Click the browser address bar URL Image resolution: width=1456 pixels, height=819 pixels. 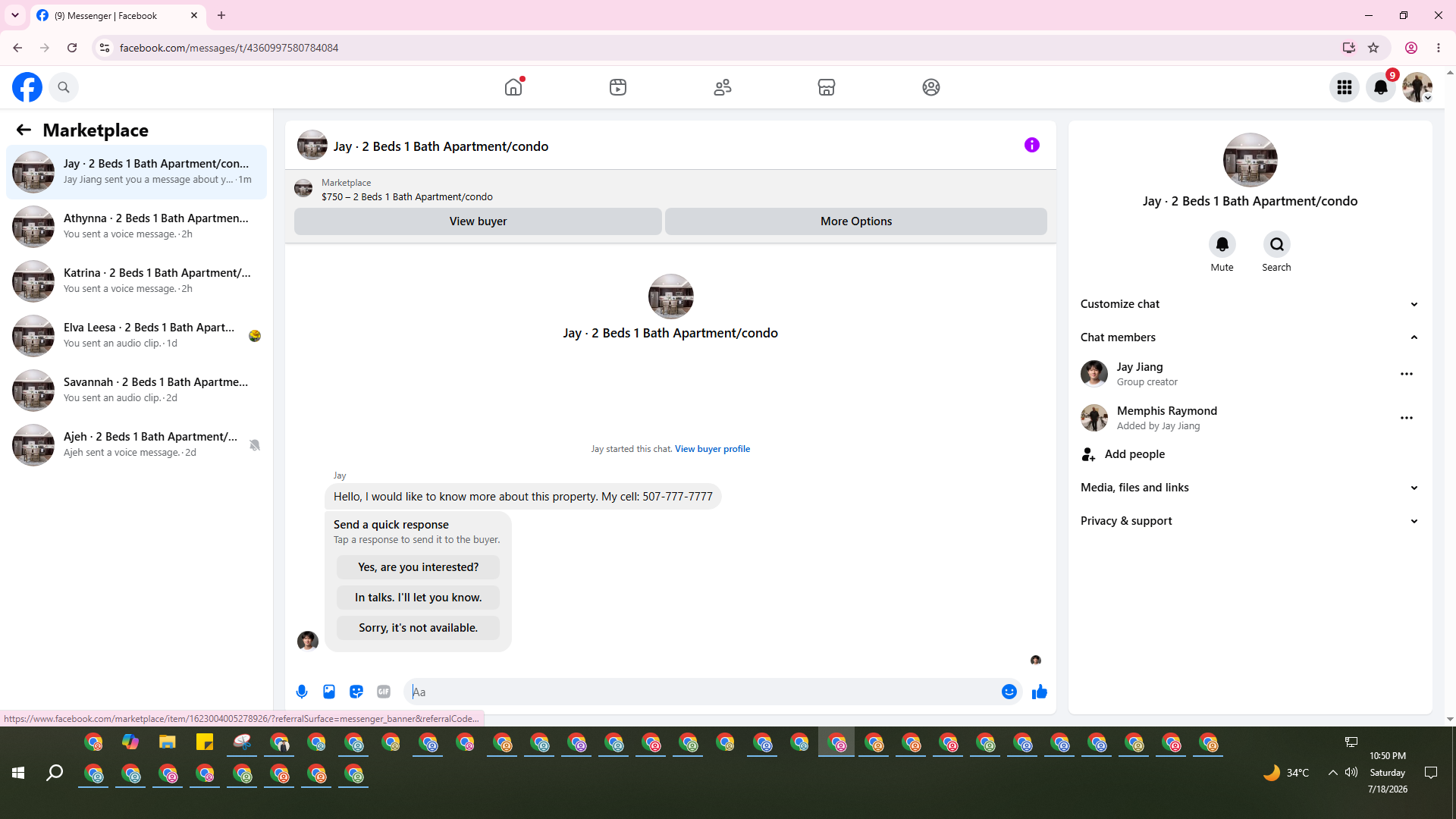(x=229, y=48)
